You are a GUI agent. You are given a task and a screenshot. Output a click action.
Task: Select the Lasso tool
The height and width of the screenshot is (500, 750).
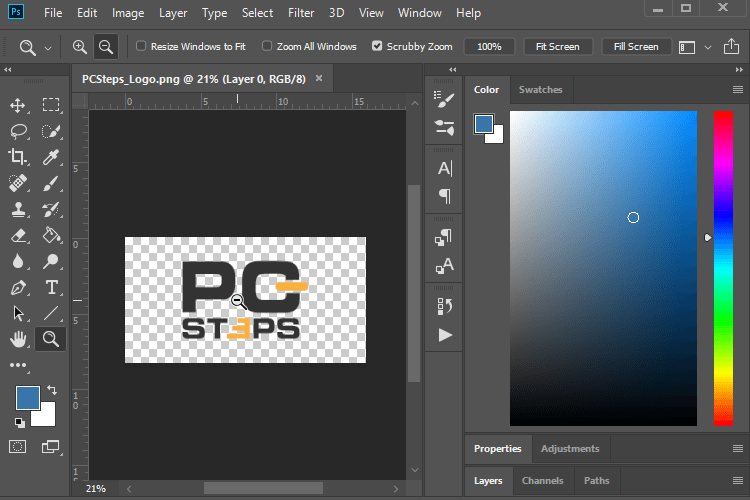coord(19,131)
